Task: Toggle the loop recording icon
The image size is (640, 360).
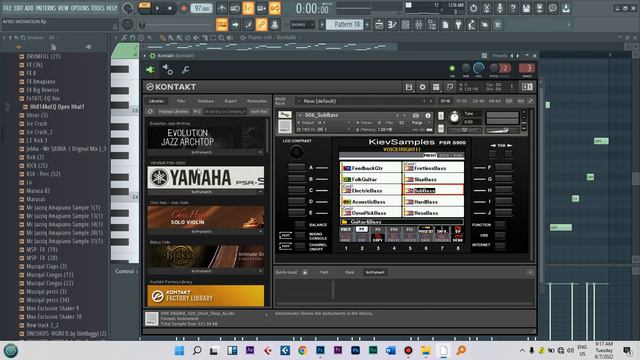Action: click(275, 8)
